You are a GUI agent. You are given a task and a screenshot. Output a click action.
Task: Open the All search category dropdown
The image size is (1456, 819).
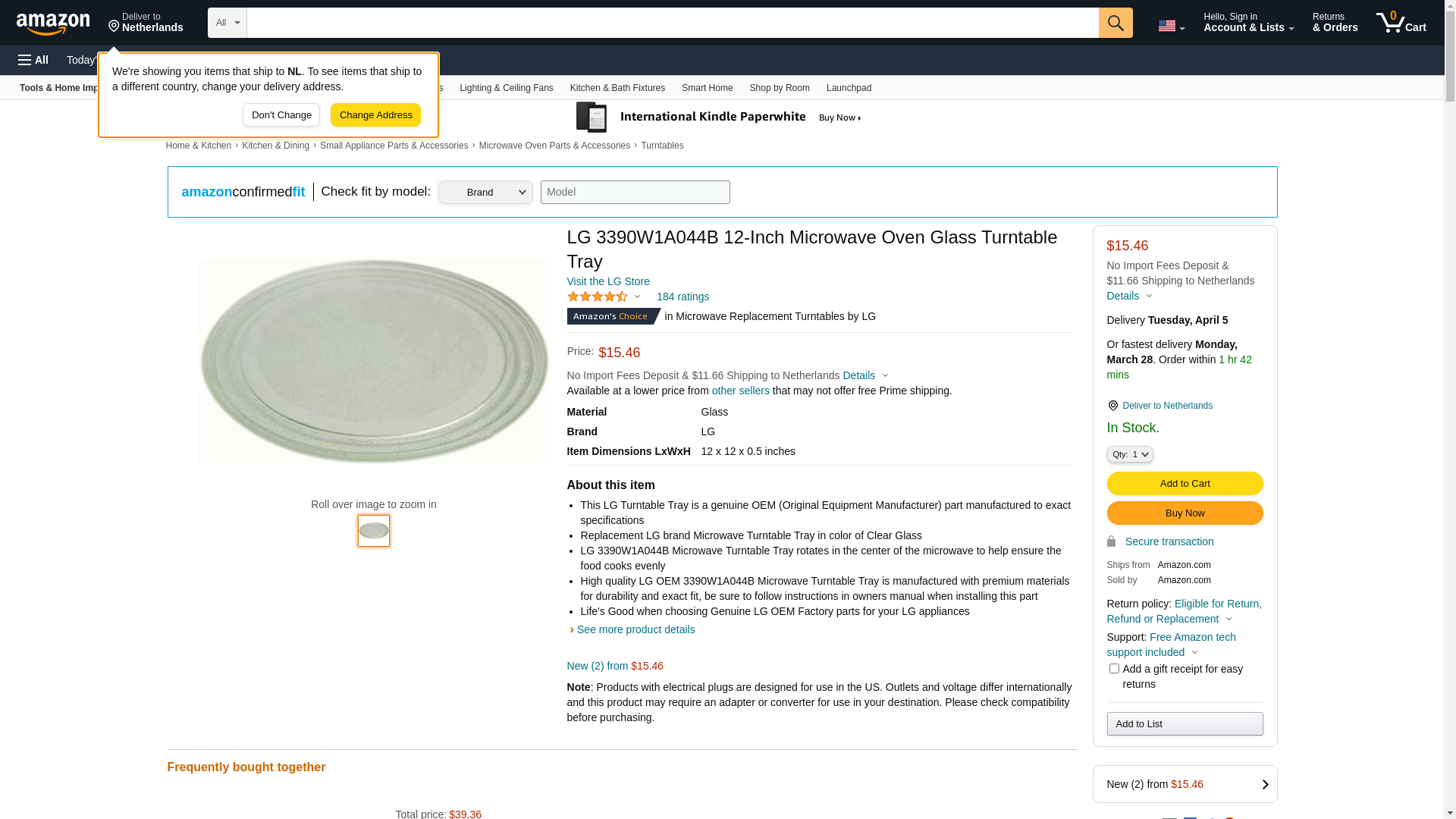click(227, 23)
